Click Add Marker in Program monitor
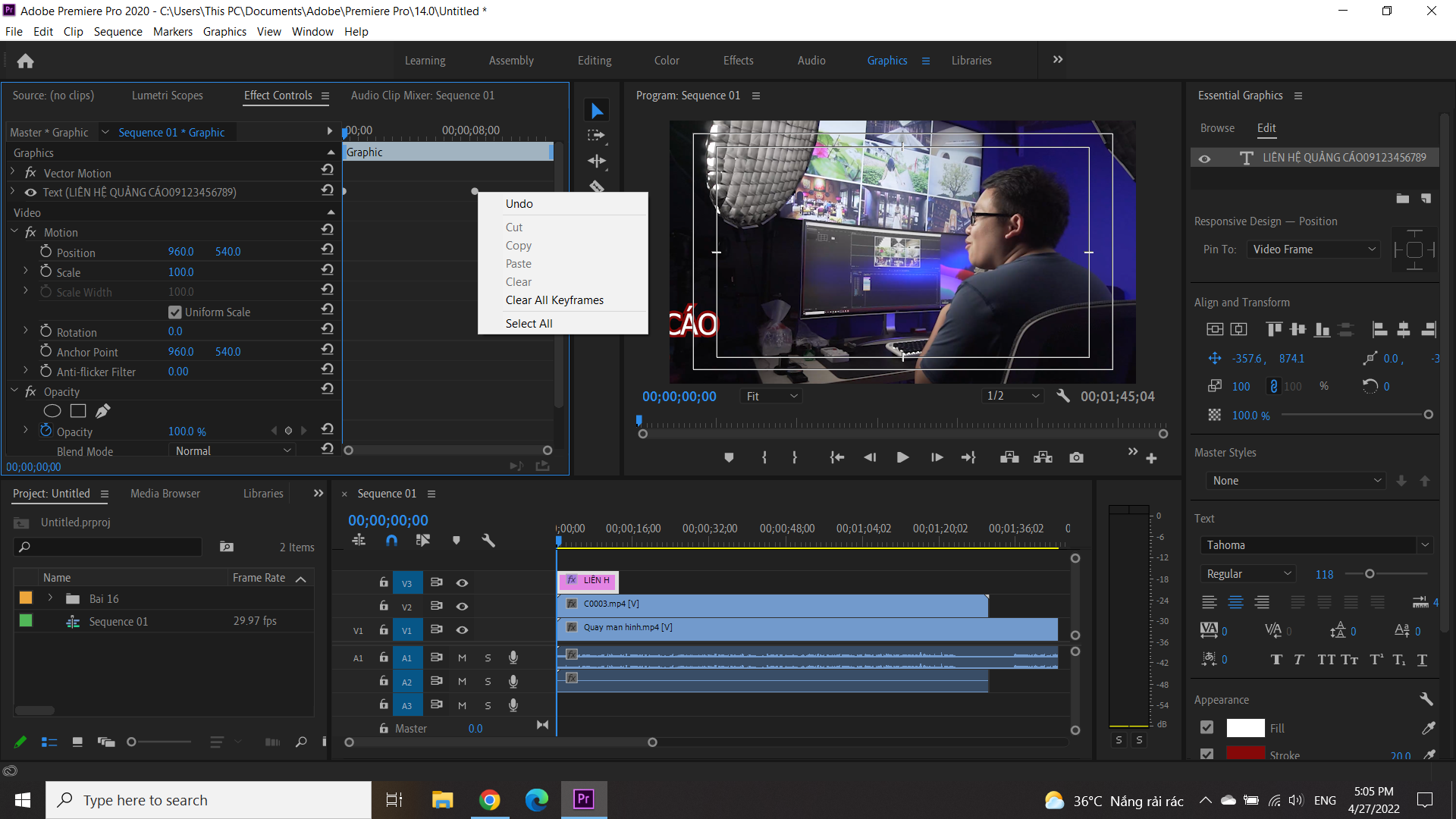Image resolution: width=1456 pixels, height=819 pixels. (x=729, y=457)
